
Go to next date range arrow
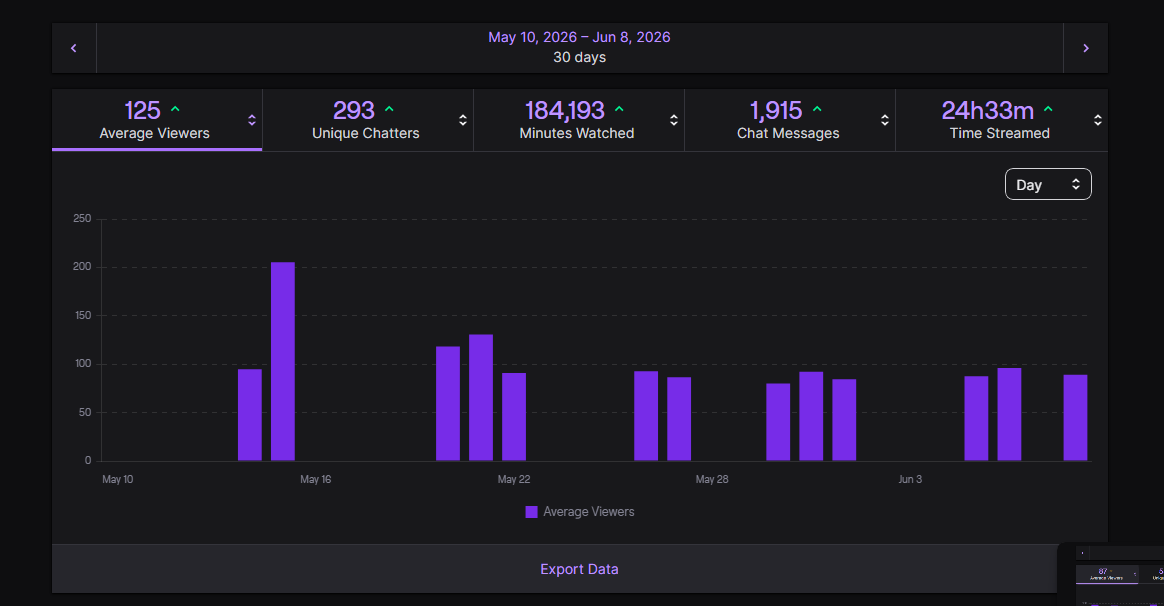coord(1085,48)
